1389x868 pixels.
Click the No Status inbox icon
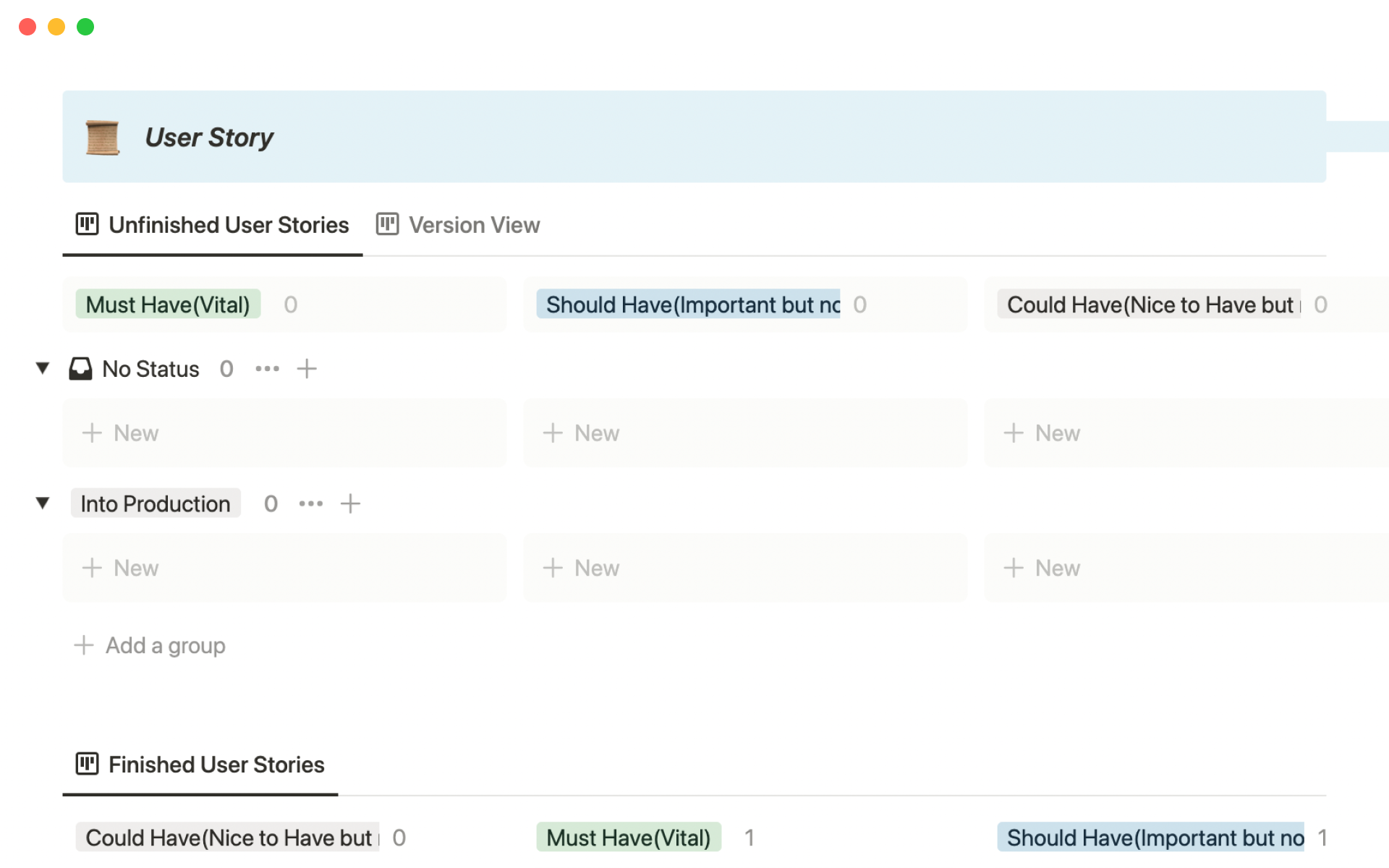[80, 369]
